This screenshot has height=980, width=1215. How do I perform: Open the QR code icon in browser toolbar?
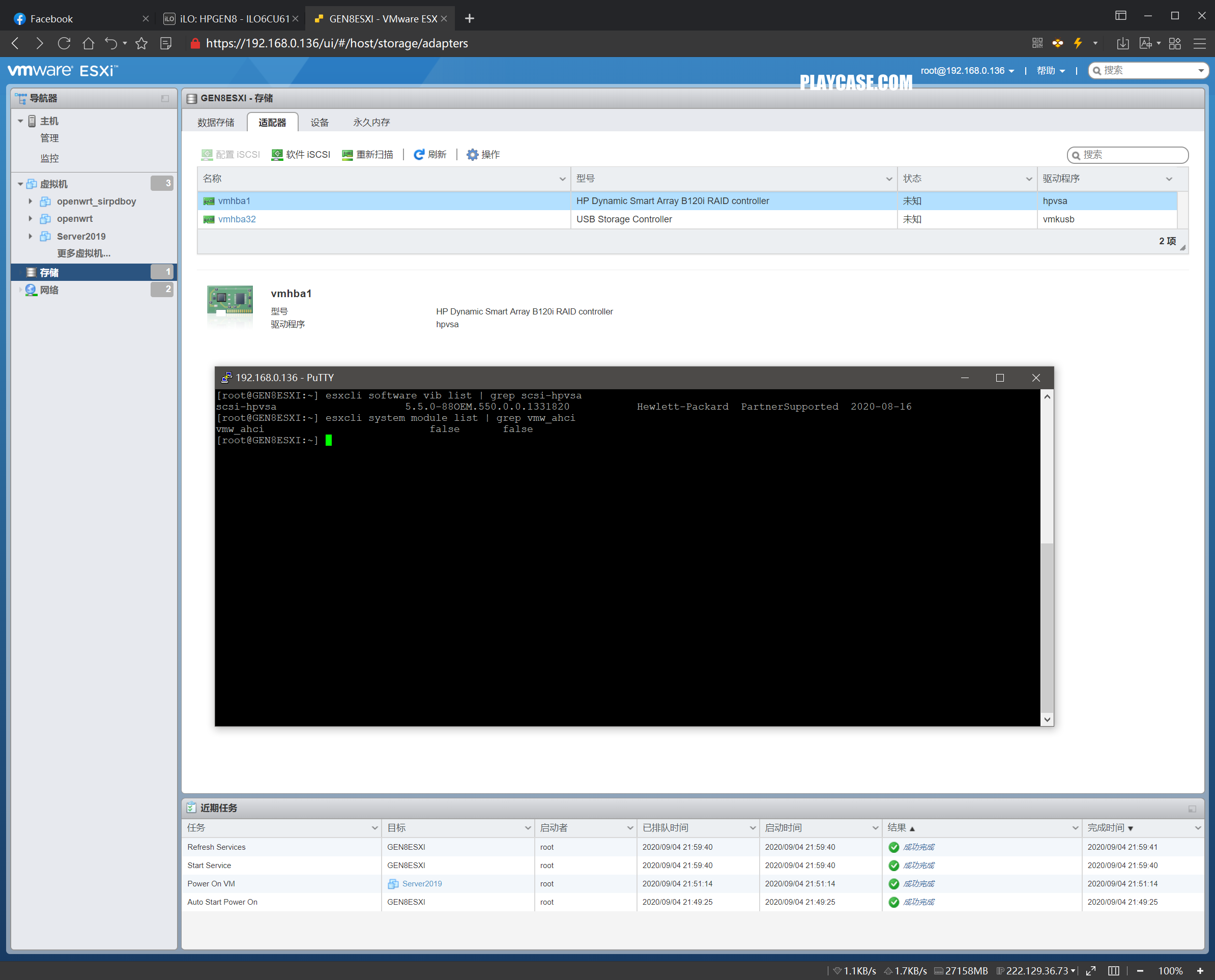point(1037,43)
